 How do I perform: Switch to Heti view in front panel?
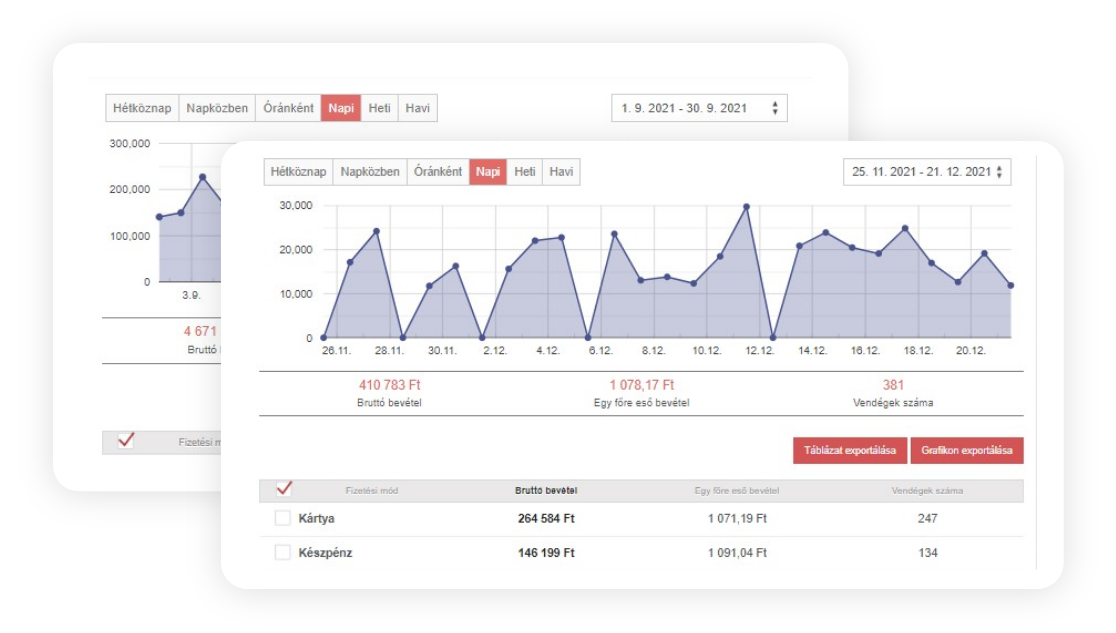525,172
